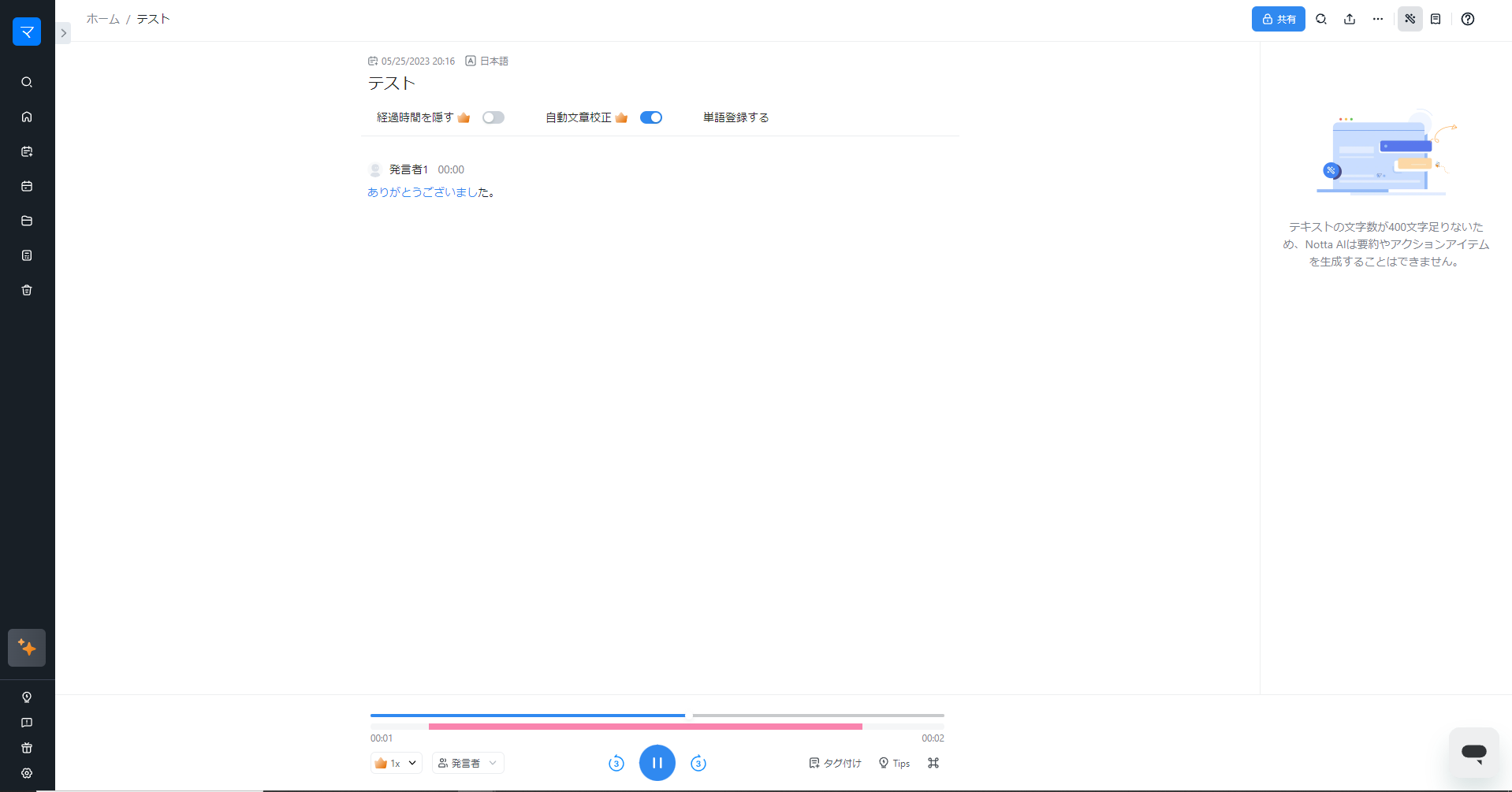Click the 共有 share button

(x=1278, y=19)
